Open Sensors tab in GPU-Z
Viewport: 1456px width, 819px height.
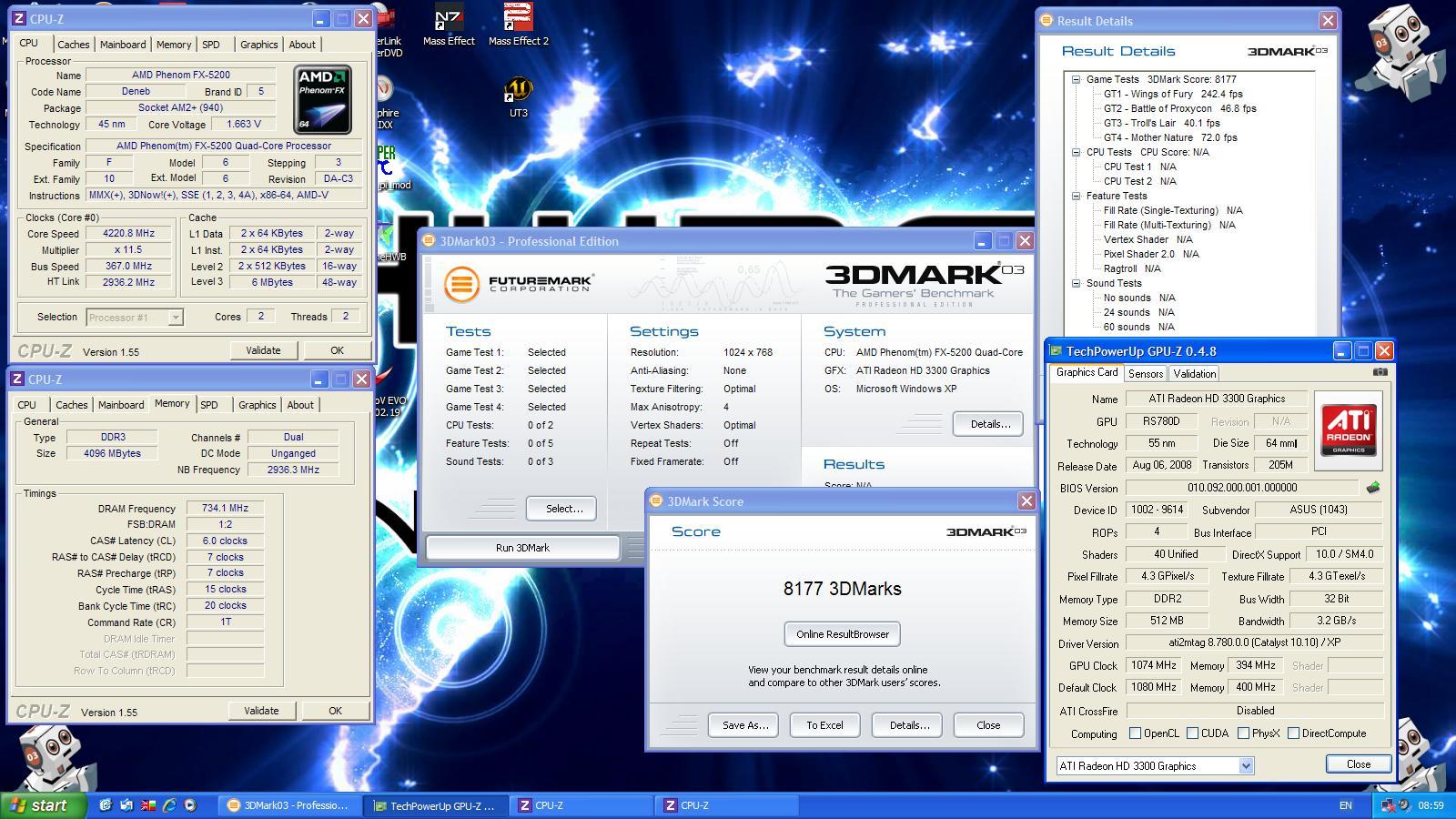pos(1146,374)
